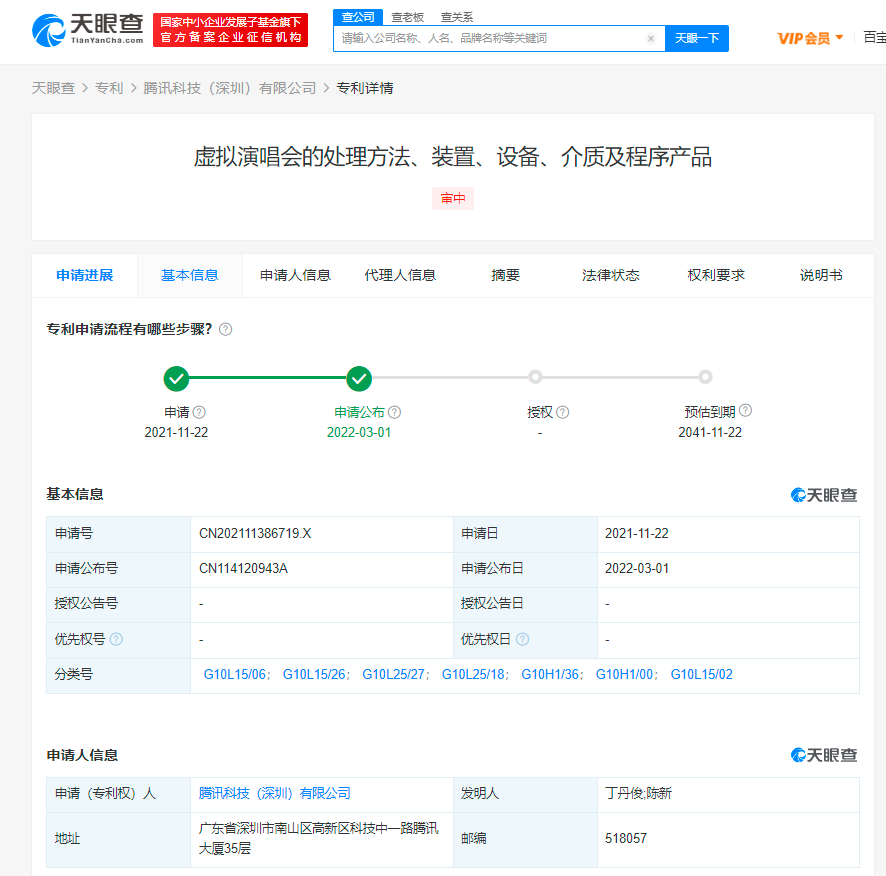The width and height of the screenshot is (886, 876).
Task: Switch to the 查老板 search tab
Action: [407, 17]
